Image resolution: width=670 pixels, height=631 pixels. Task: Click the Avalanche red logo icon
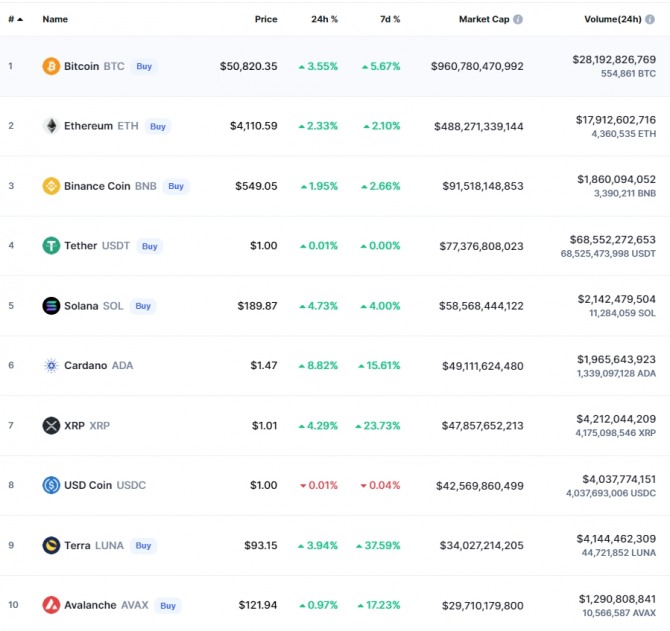(x=51, y=605)
